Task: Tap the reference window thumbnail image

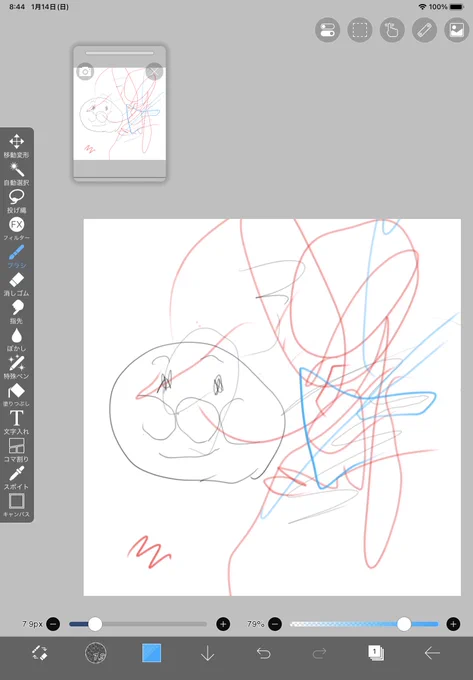Action: pyautogui.click(x=120, y=114)
